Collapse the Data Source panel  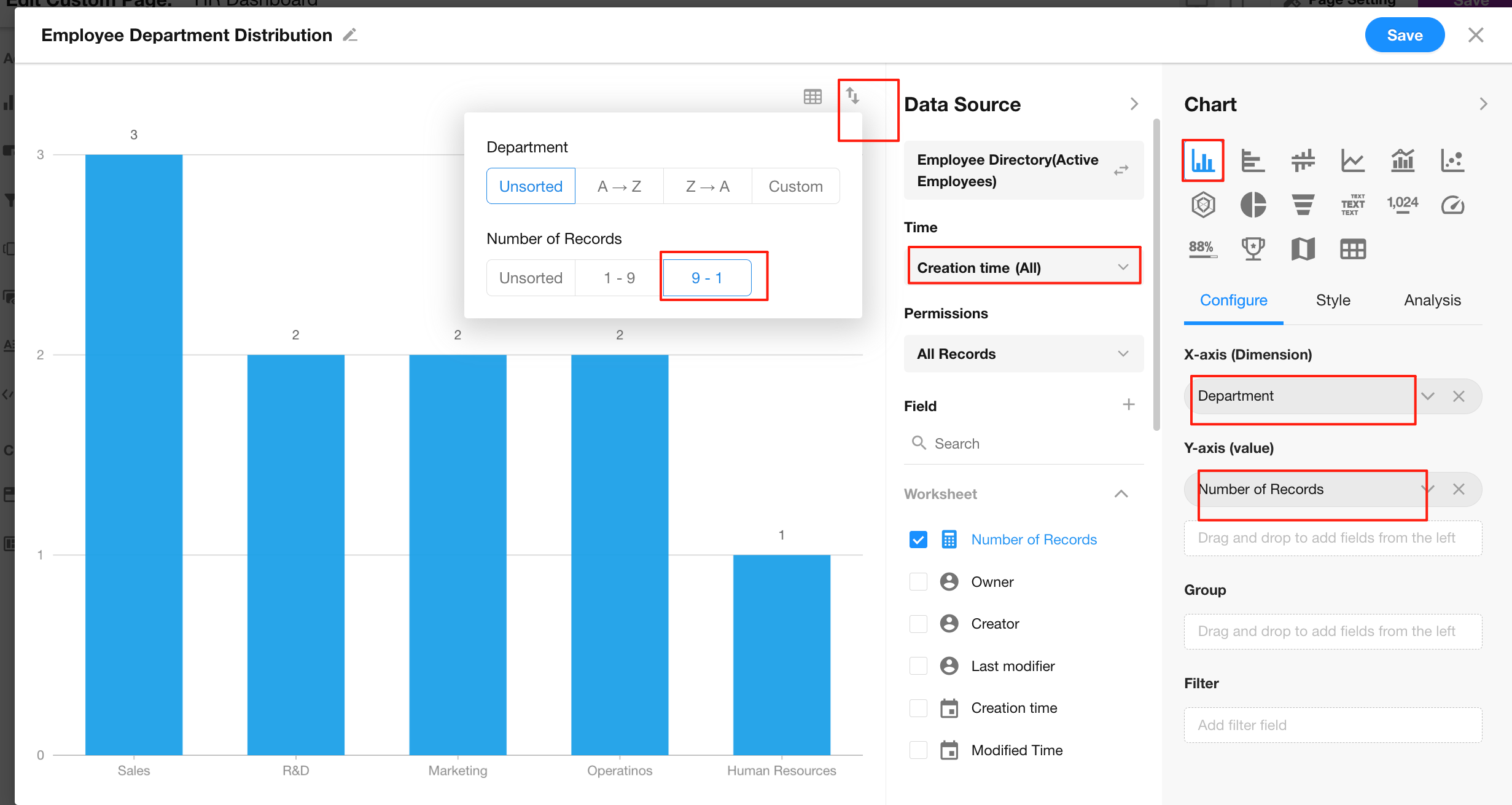1134,104
